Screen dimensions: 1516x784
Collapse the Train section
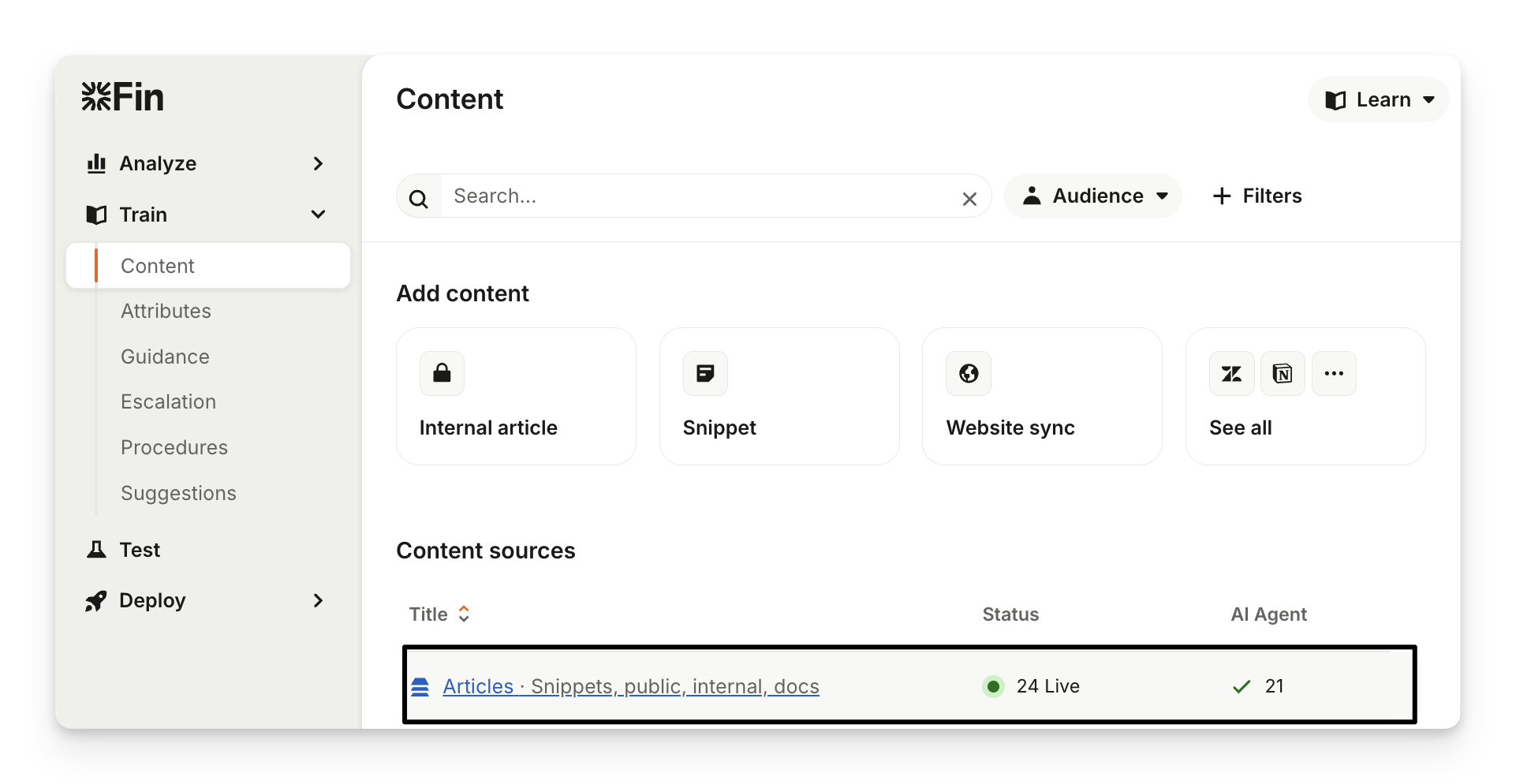point(318,215)
